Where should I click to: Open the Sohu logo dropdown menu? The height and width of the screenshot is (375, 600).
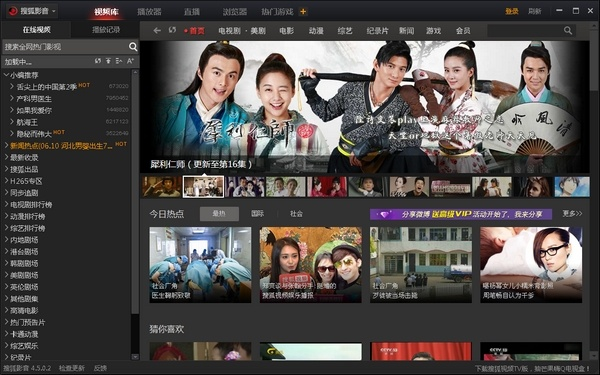click(x=32, y=11)
